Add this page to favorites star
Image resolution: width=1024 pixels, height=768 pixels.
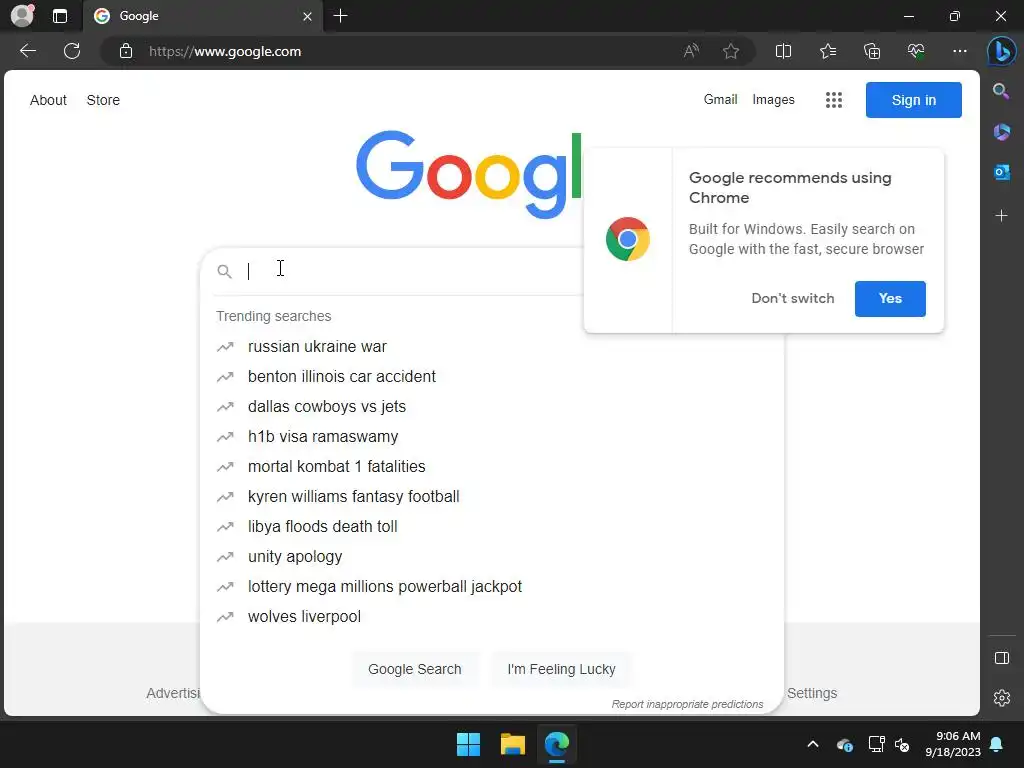(x=731, y=51)
